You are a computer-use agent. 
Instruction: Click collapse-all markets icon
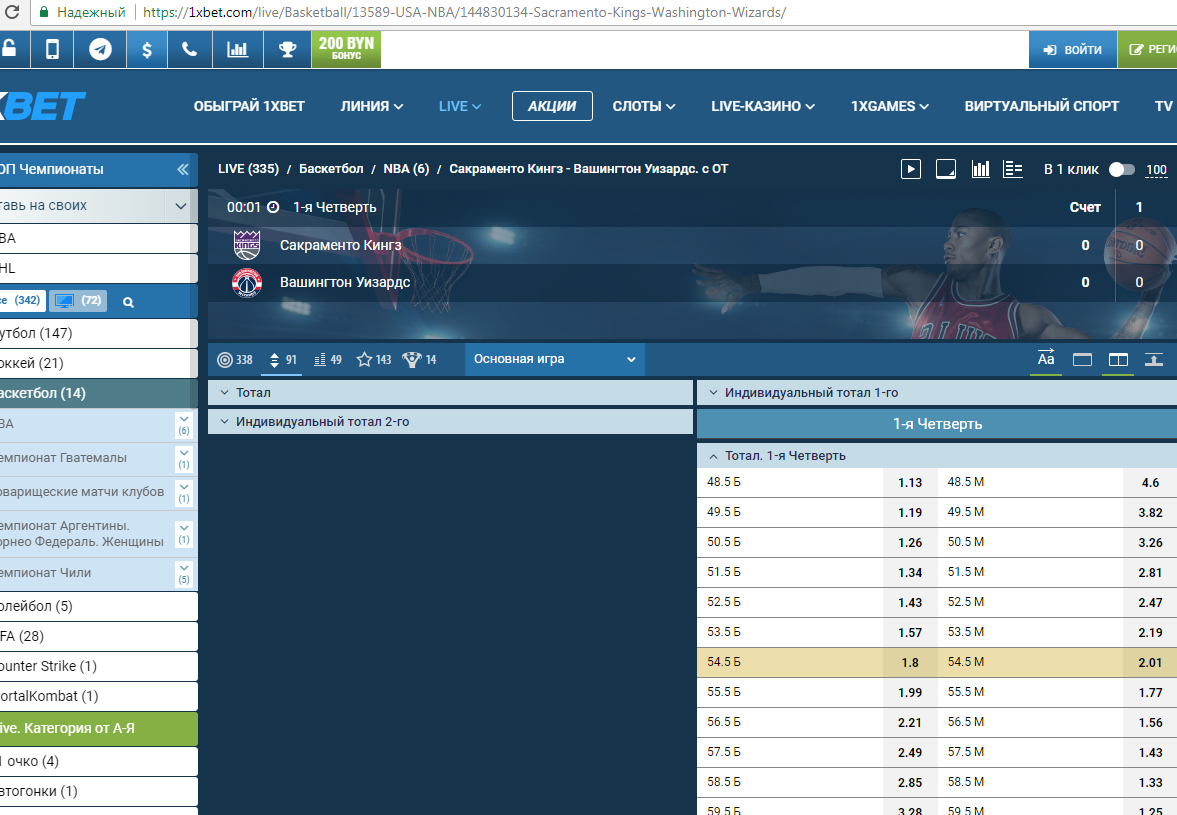(x=1154, y=359)
